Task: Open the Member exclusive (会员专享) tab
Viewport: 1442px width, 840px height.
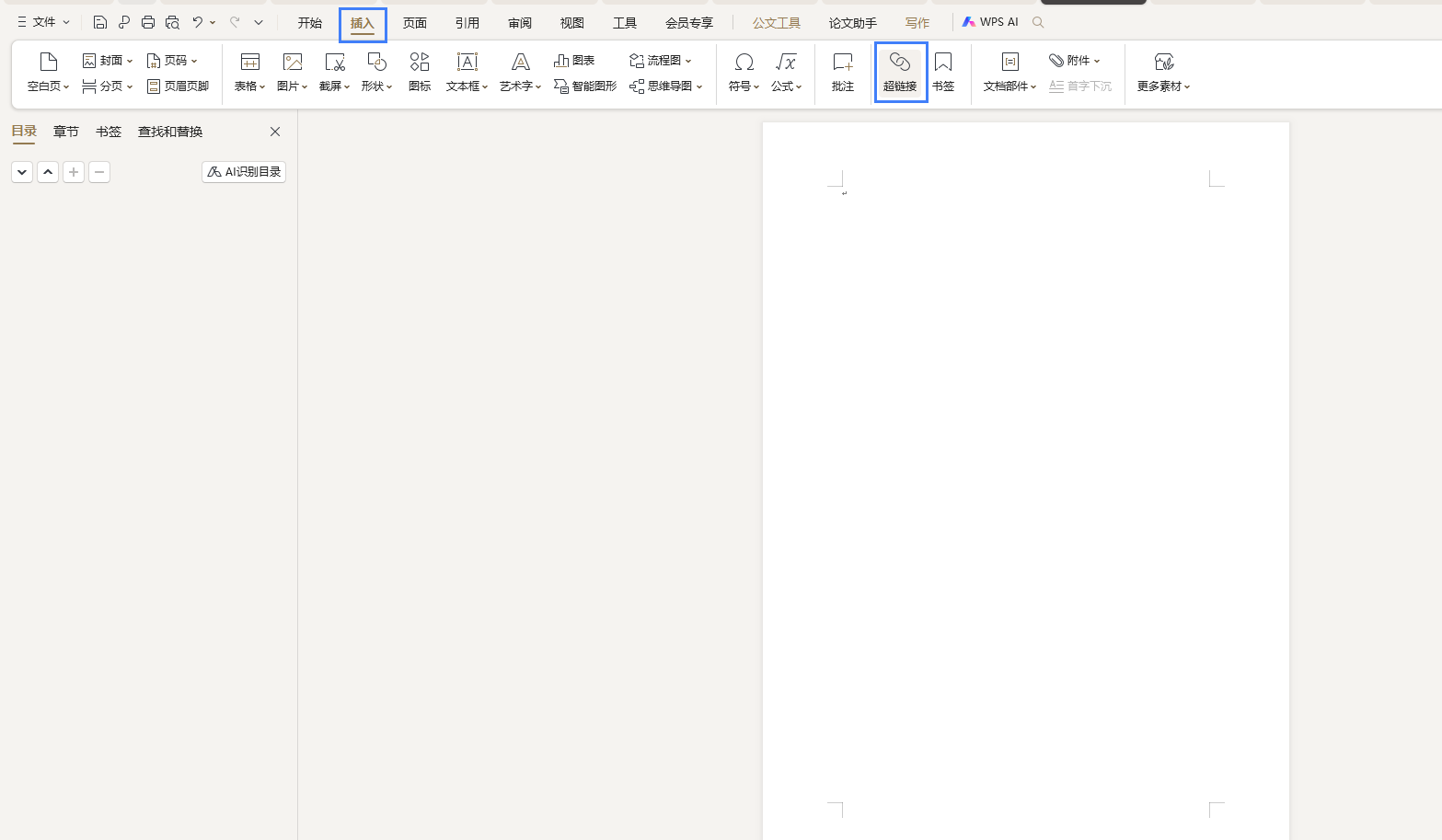Action: pos(689,23)
